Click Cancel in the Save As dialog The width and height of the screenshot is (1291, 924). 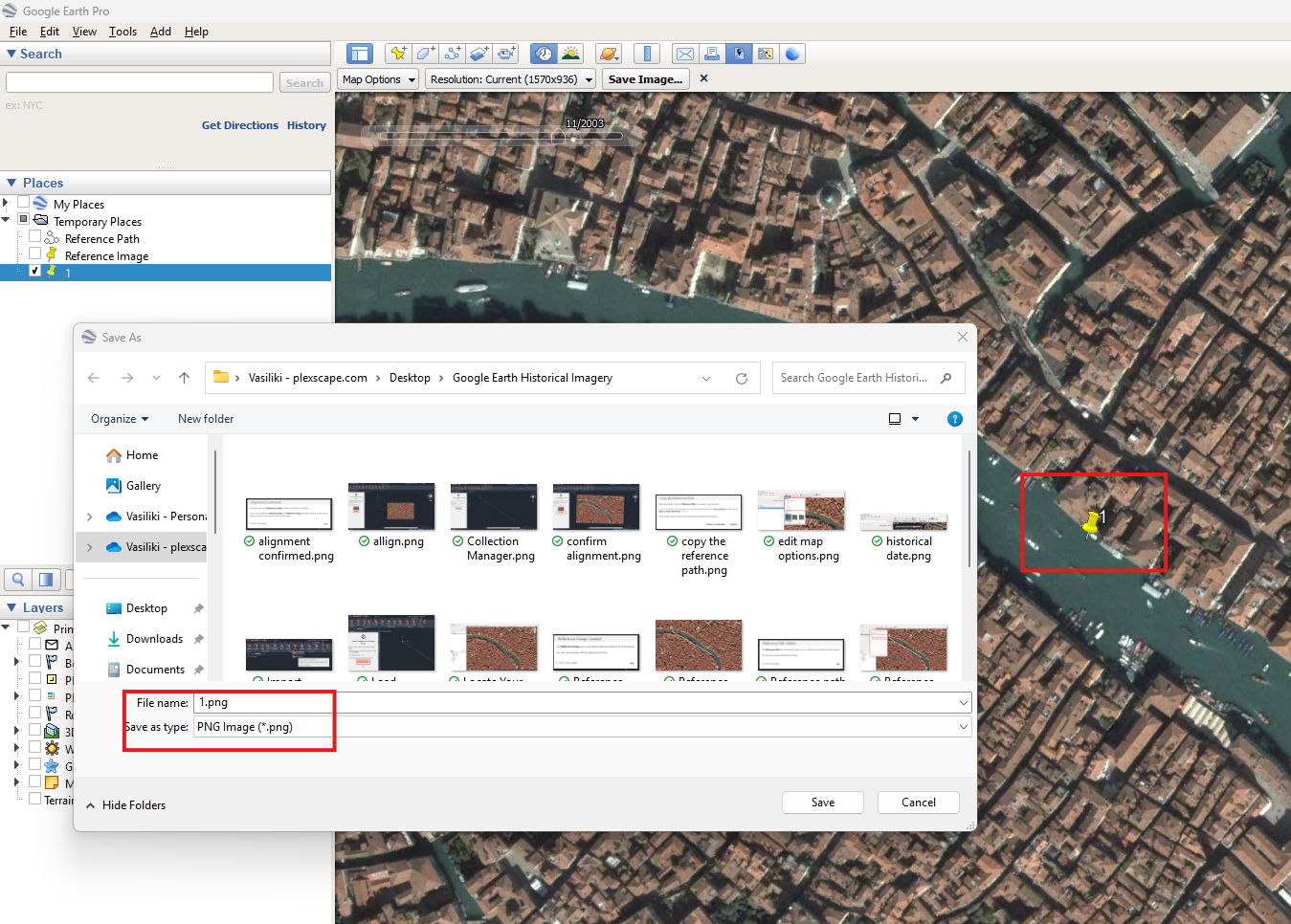pyautogui.click(x=919, y=803)
